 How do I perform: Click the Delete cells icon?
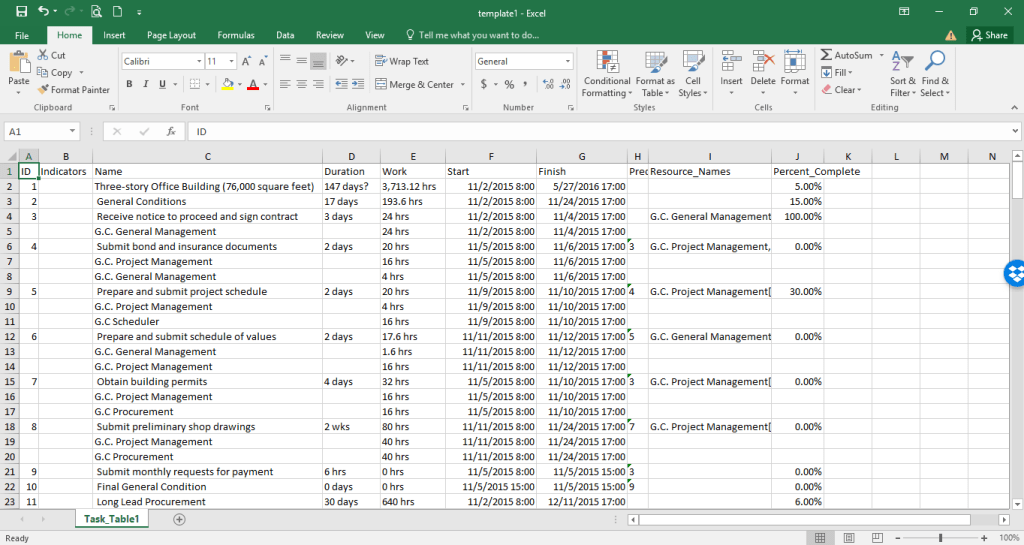tap(763, 63)
